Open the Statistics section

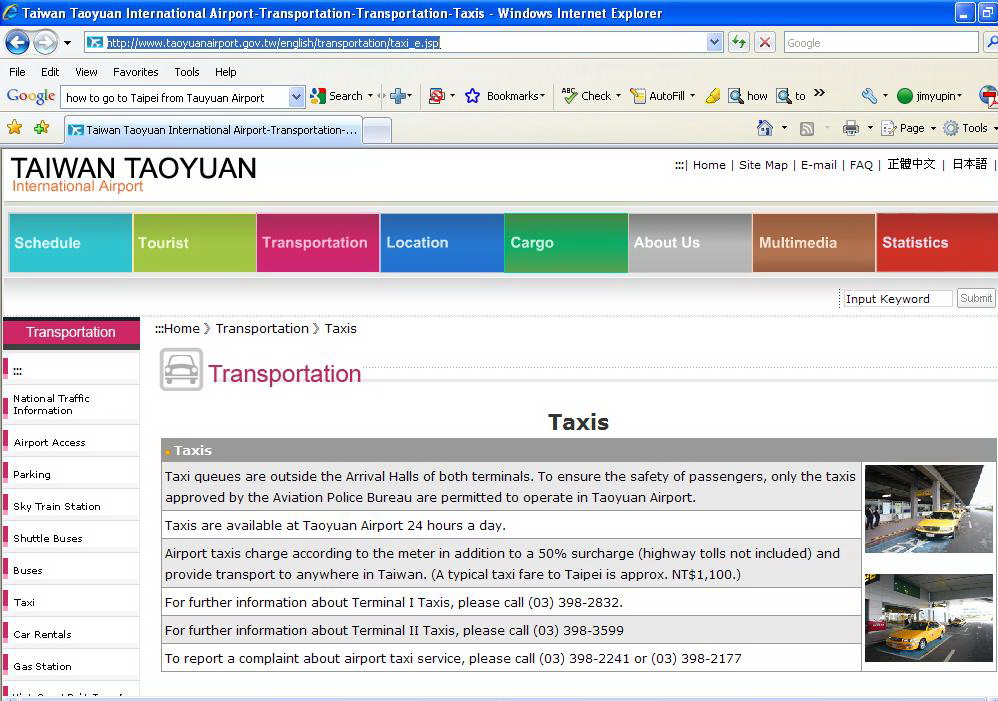point(938,243)
